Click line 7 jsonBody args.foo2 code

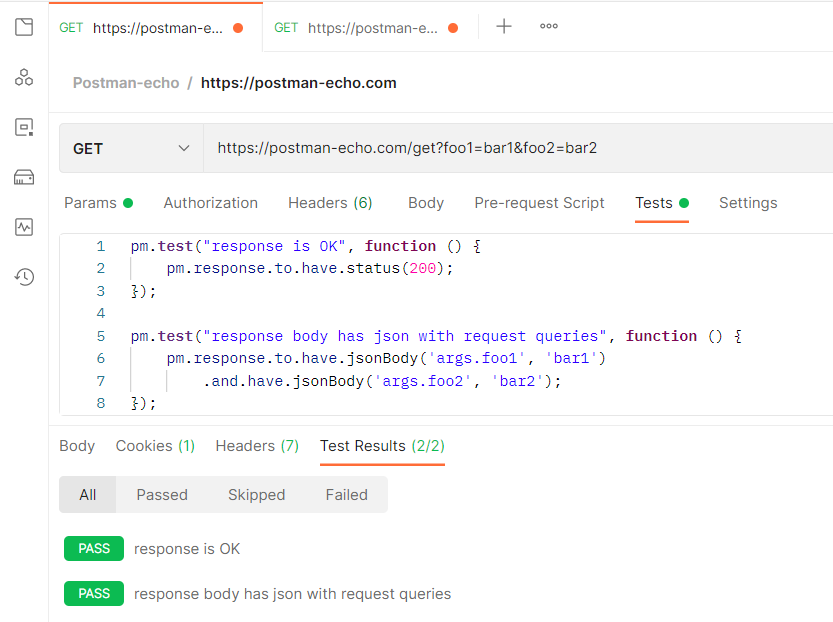point(382,381)
